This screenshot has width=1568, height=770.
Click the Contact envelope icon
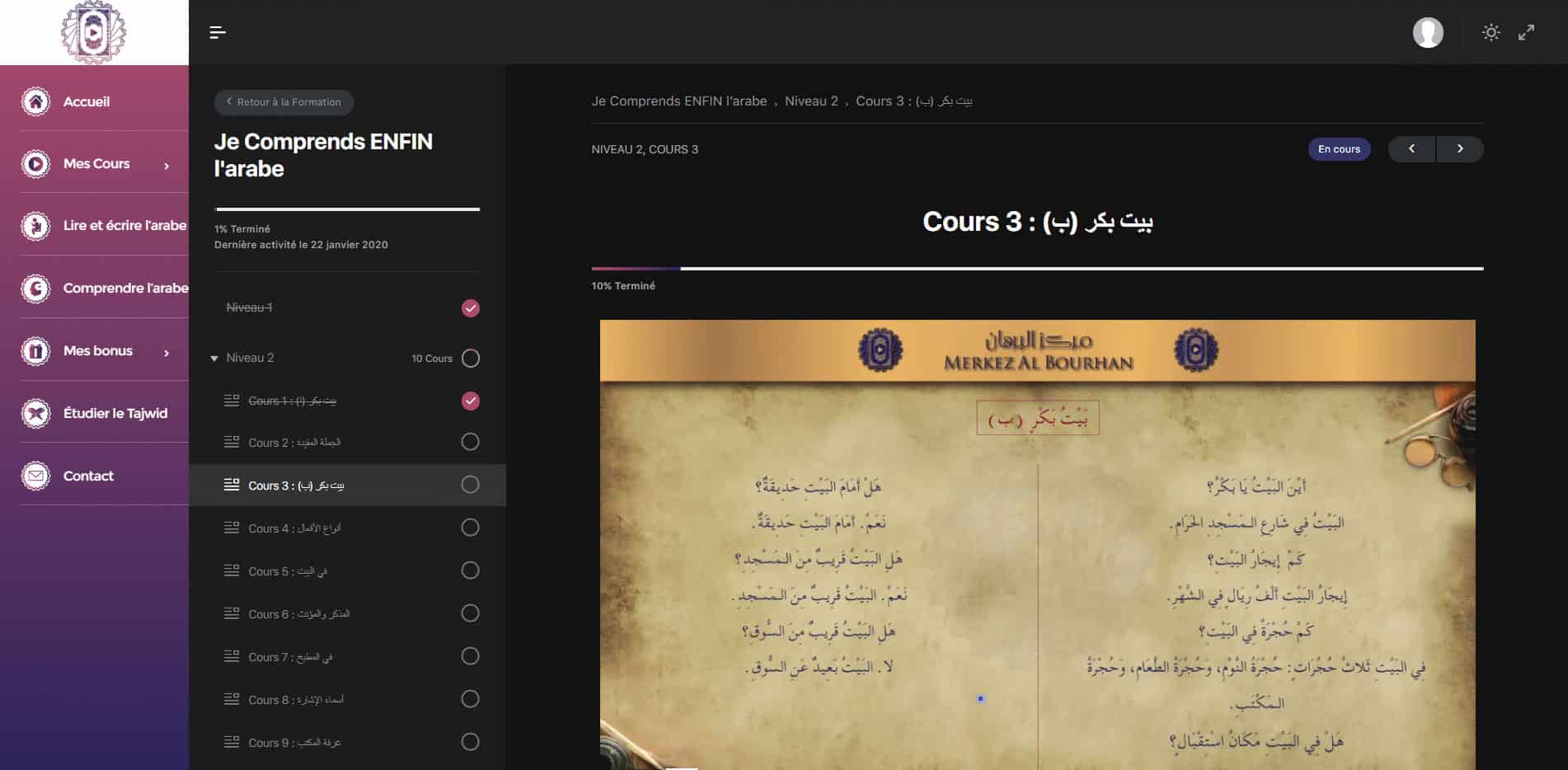35,476
